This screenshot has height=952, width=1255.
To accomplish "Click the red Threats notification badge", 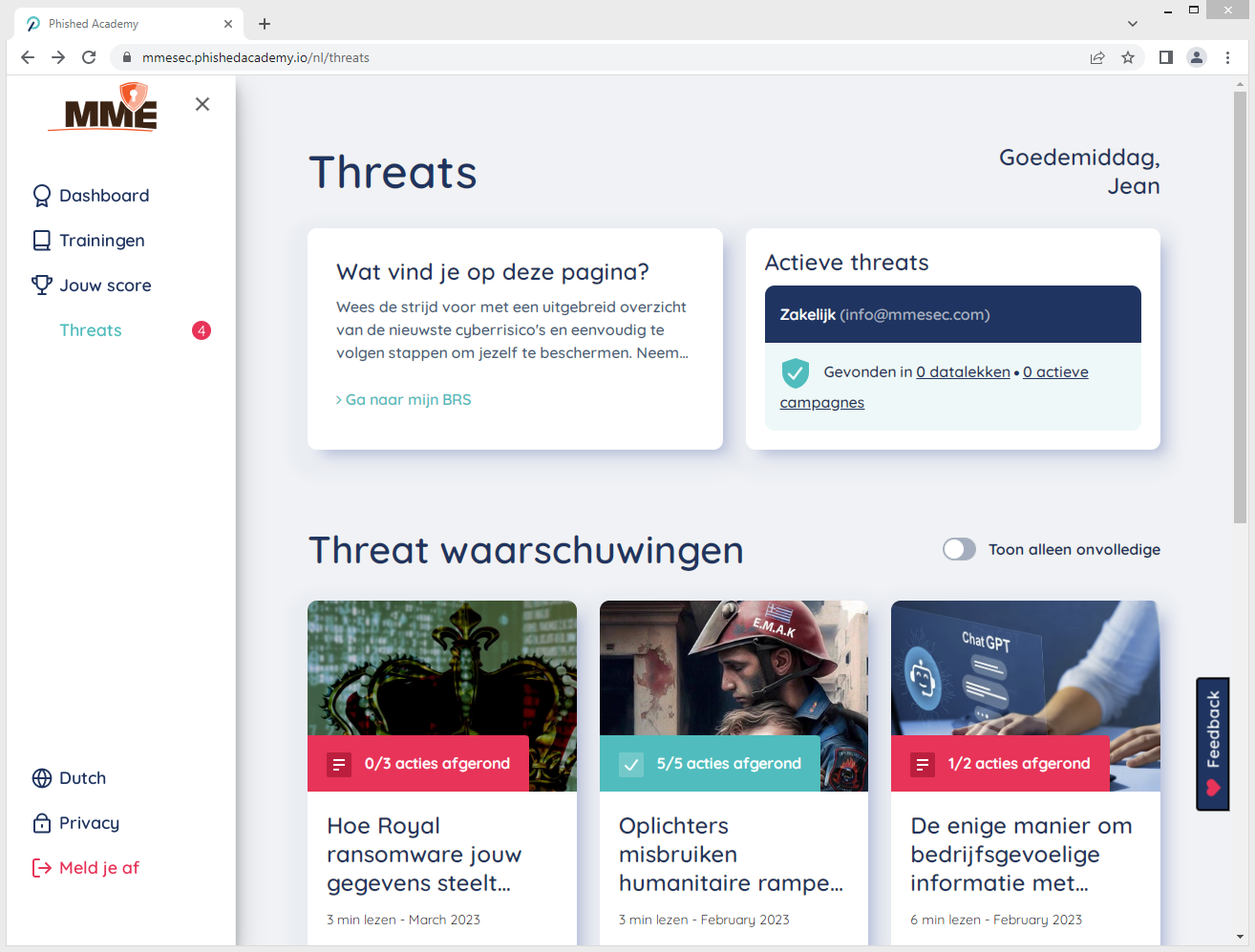I will [x=202, y=330].
